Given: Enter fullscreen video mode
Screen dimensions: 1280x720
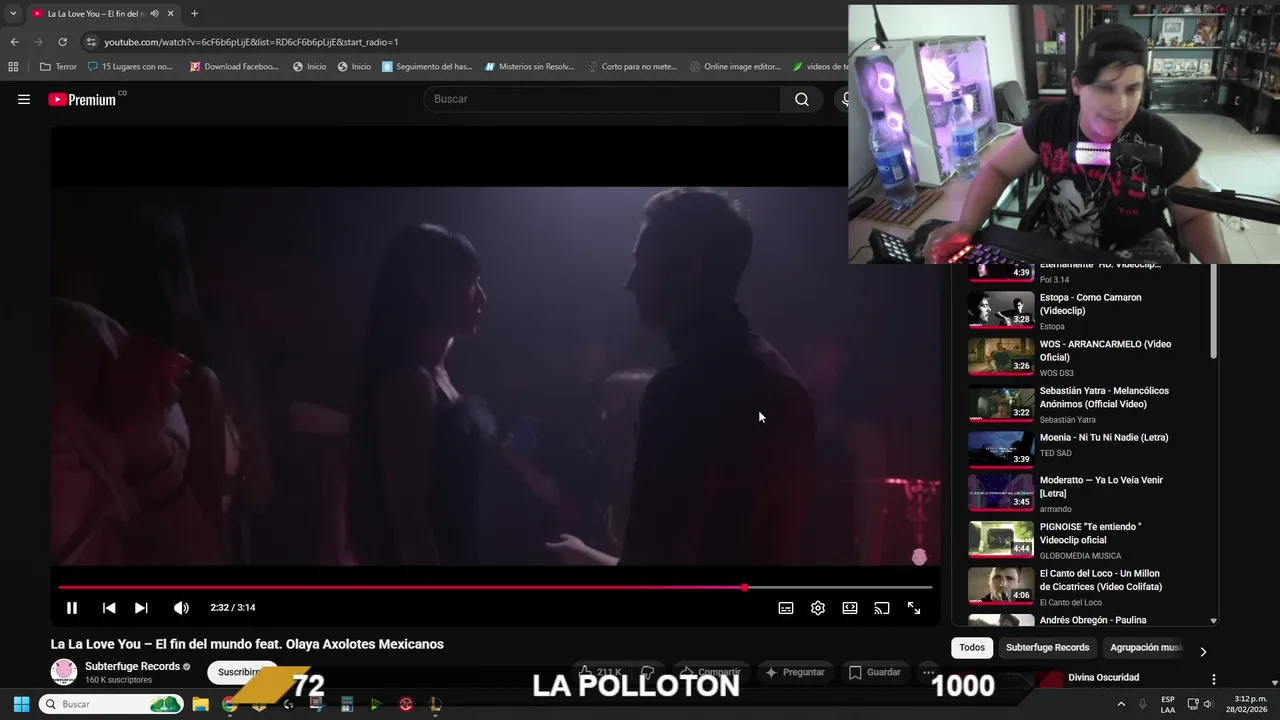Looking at the screenshot, I should click(914, 608).
